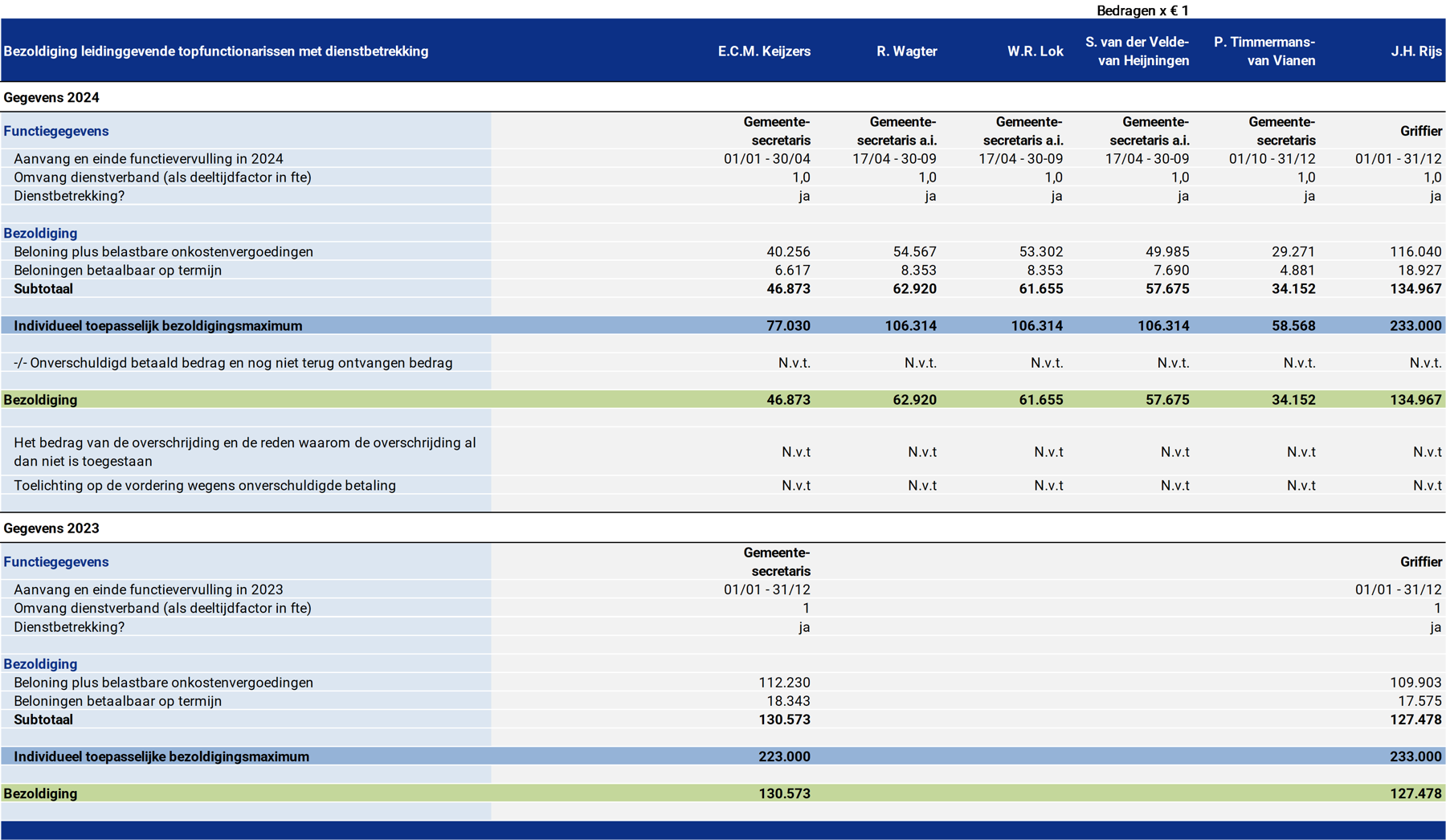This screenshot has height=840, width=1446.
Task: Select the 01/10 - 31/12 date range cell
Action: tap(1272, 159)
